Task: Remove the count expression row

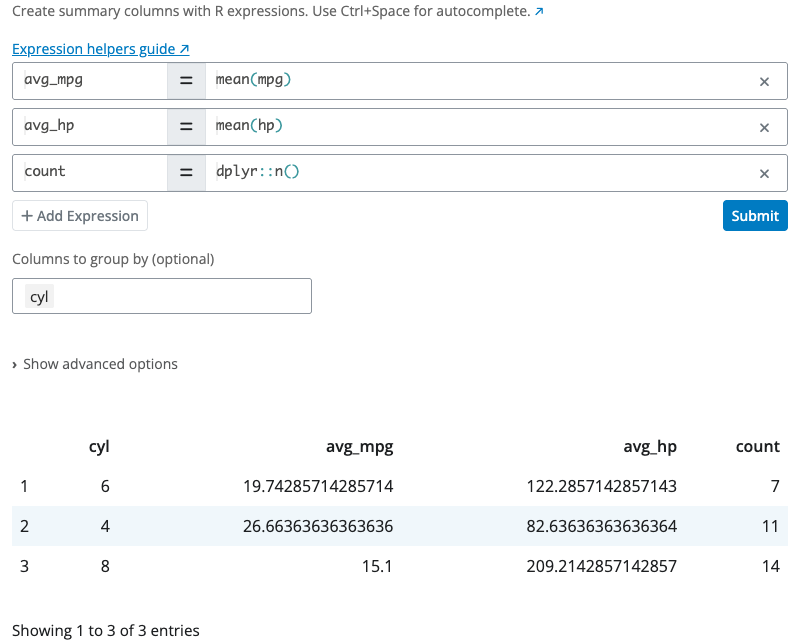Action: click(764, 172)
